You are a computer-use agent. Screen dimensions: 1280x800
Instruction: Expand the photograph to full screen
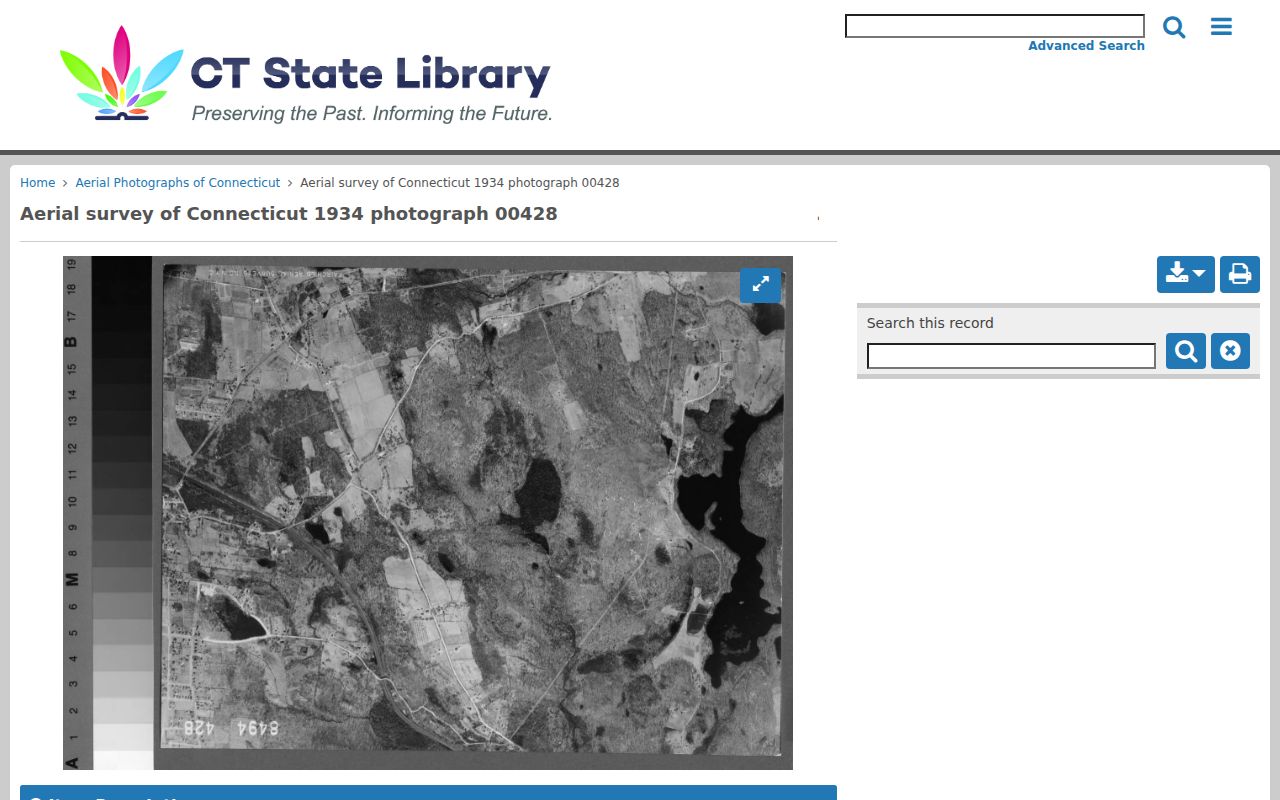pyautogui.click(x=760, y=284)
